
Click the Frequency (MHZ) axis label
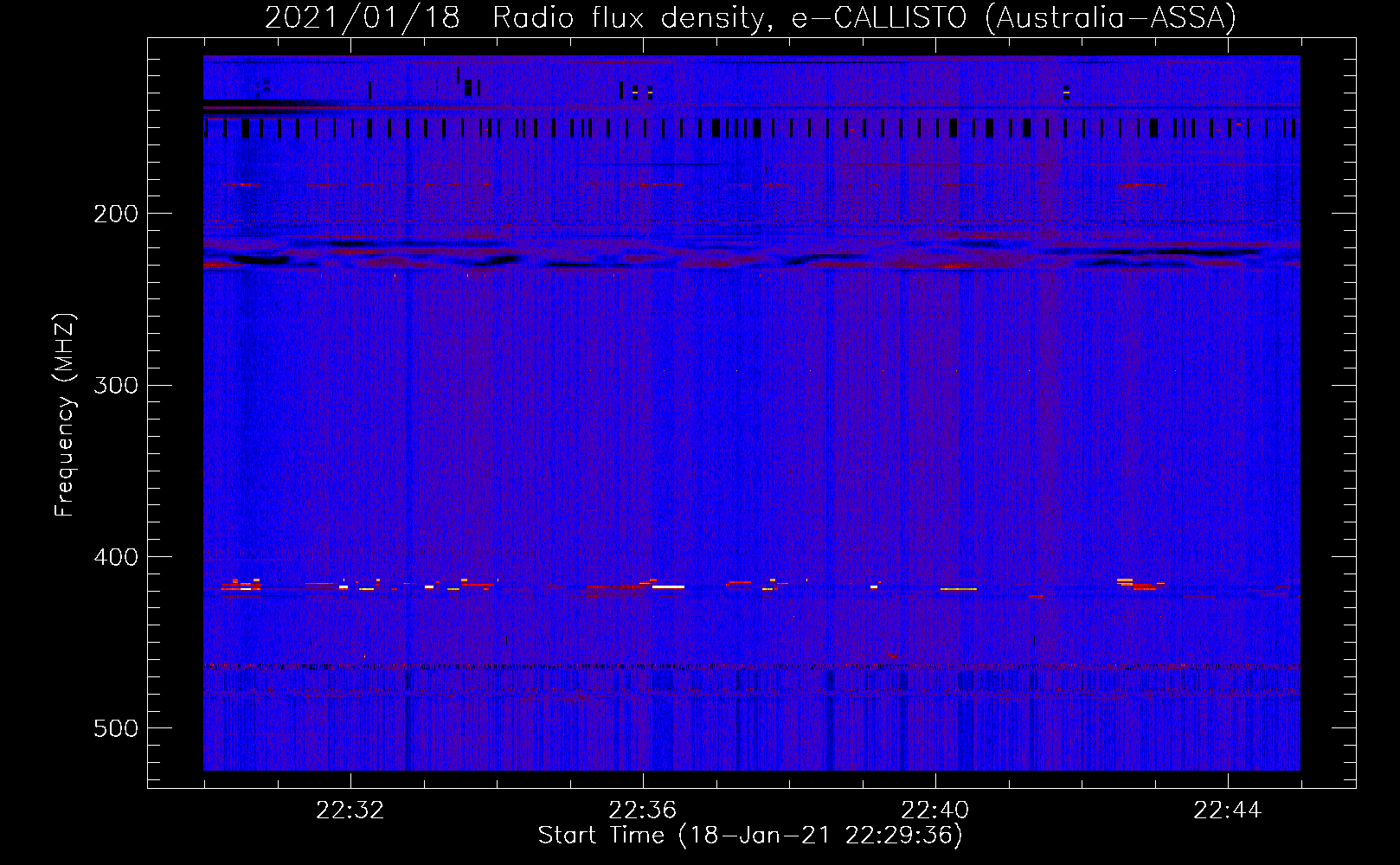(65, 415)
